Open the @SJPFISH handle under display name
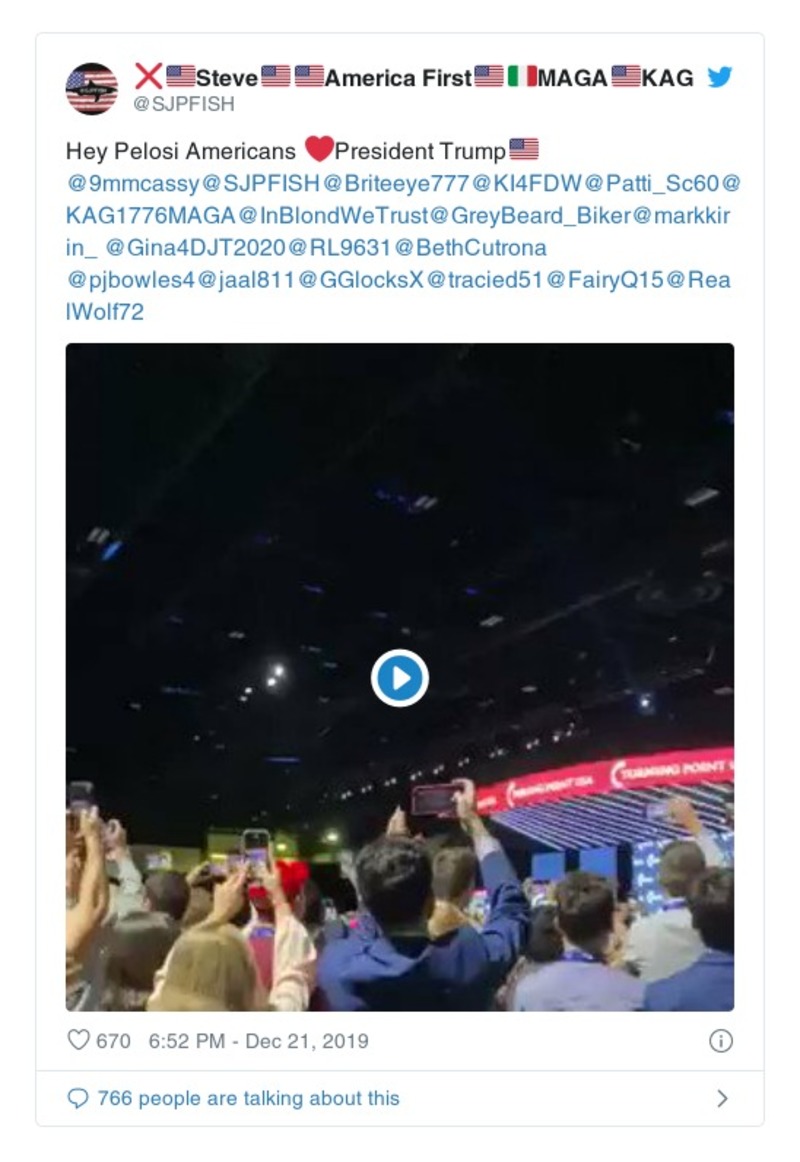This screenshot has height=1162, width=800. coord(184,104)
